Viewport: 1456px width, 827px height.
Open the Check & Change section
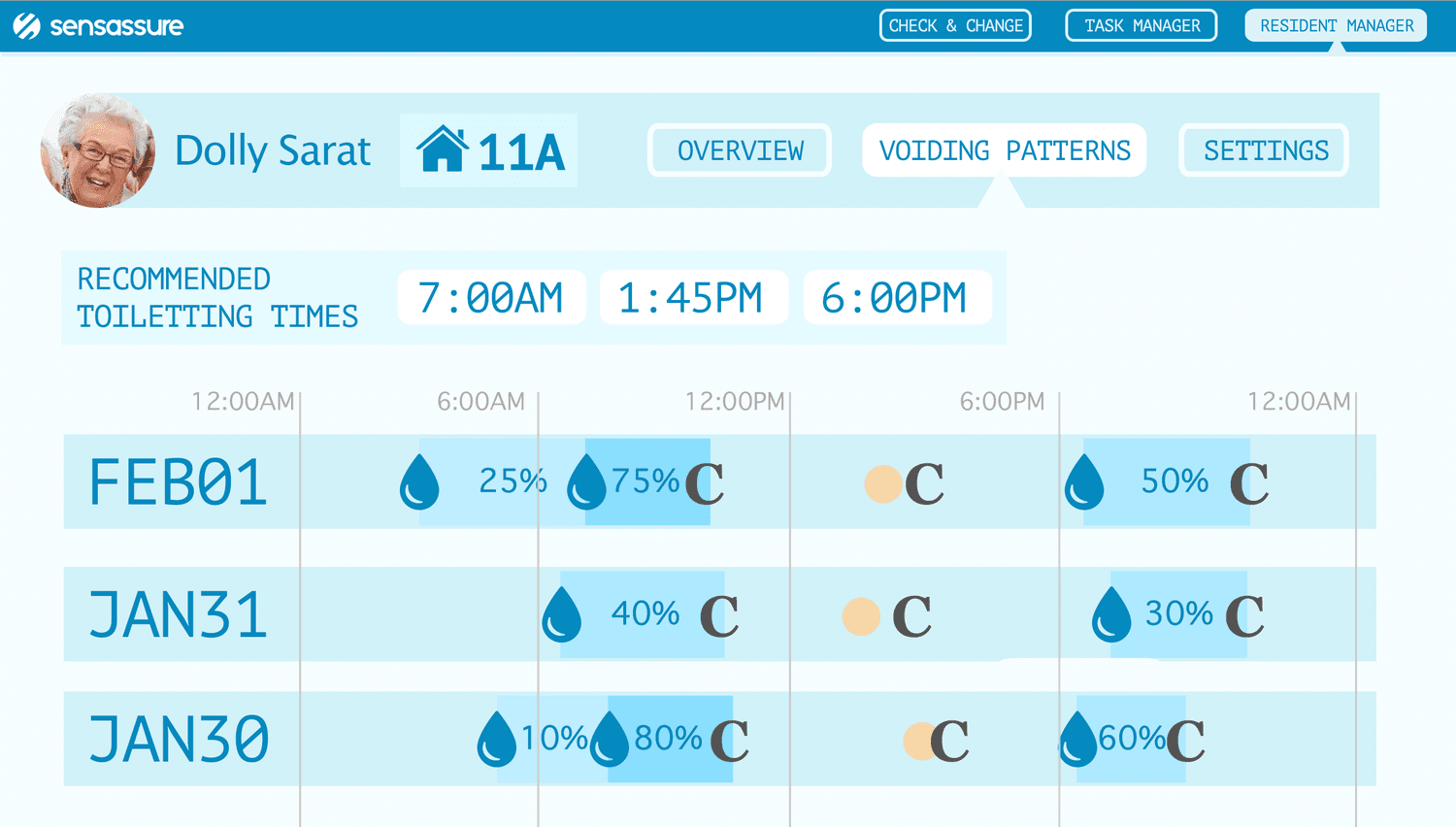(x=955, y=26)
